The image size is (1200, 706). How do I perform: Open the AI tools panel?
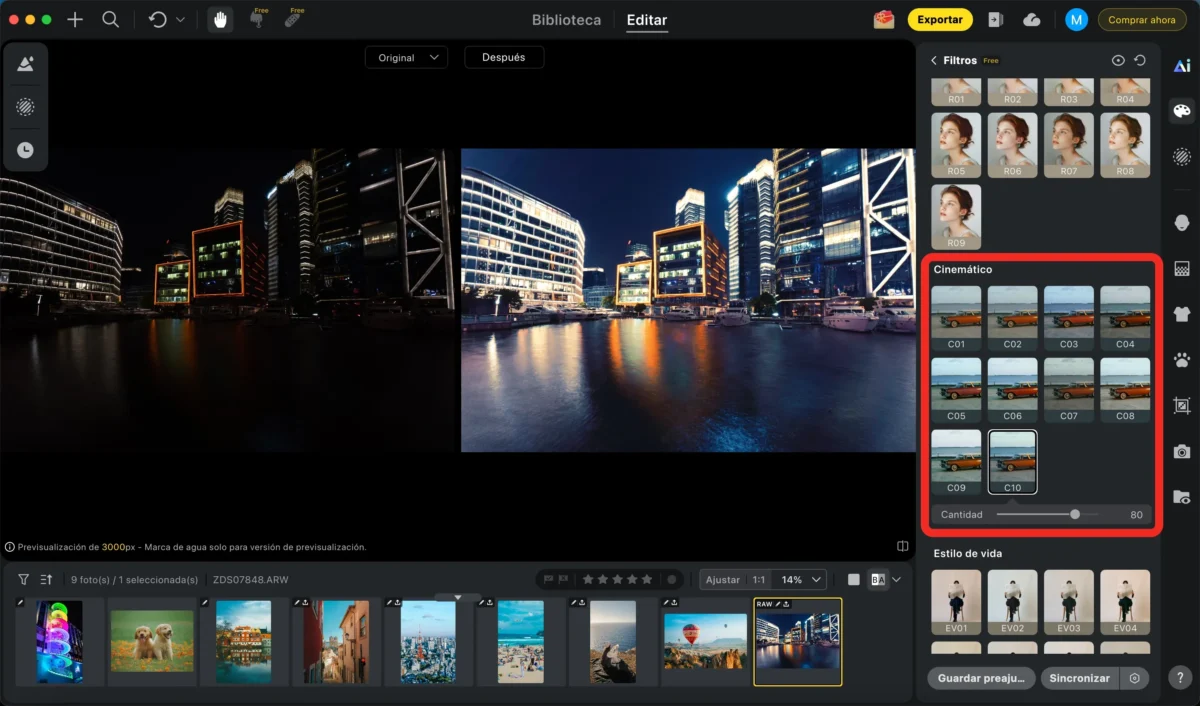tap(1182, 66)
